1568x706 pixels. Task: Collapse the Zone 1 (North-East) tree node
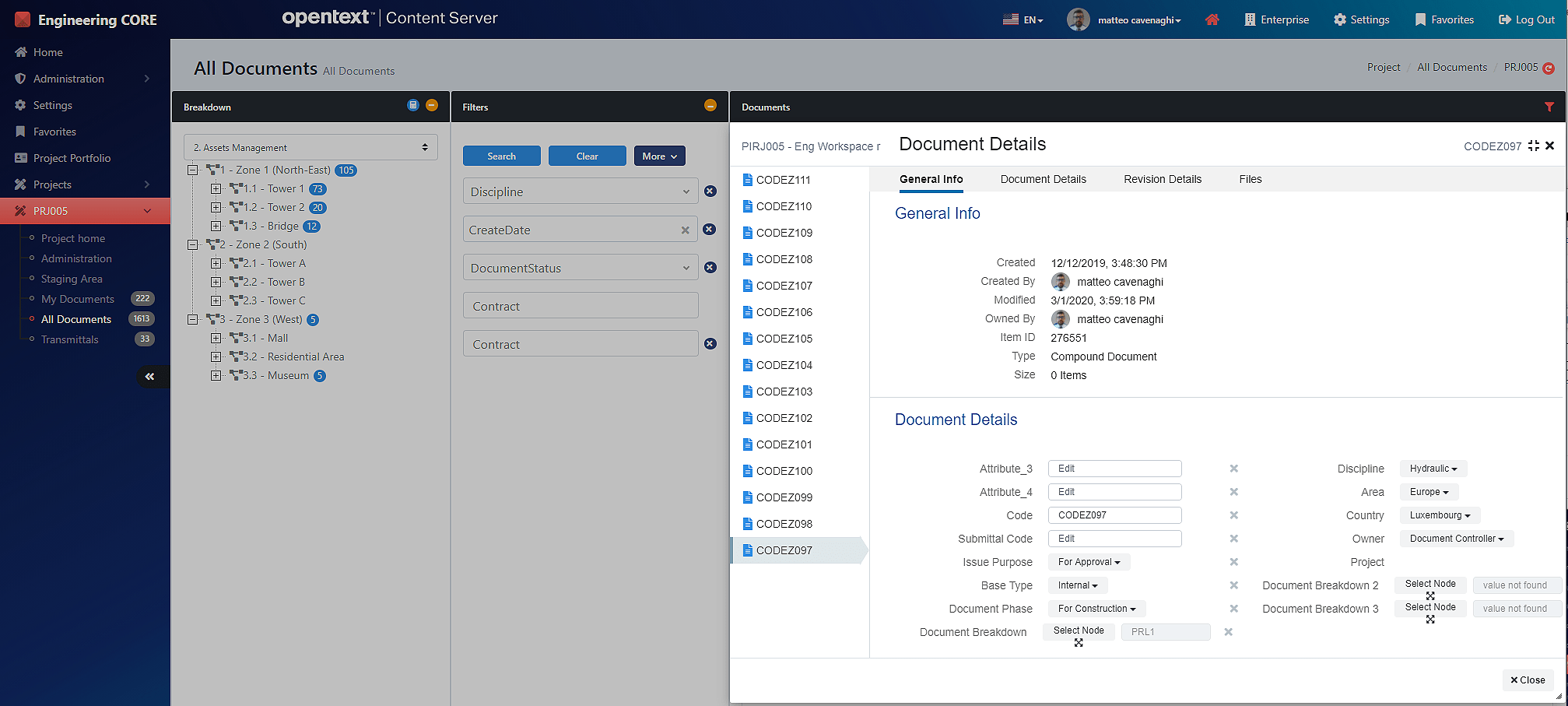(192, 170)
